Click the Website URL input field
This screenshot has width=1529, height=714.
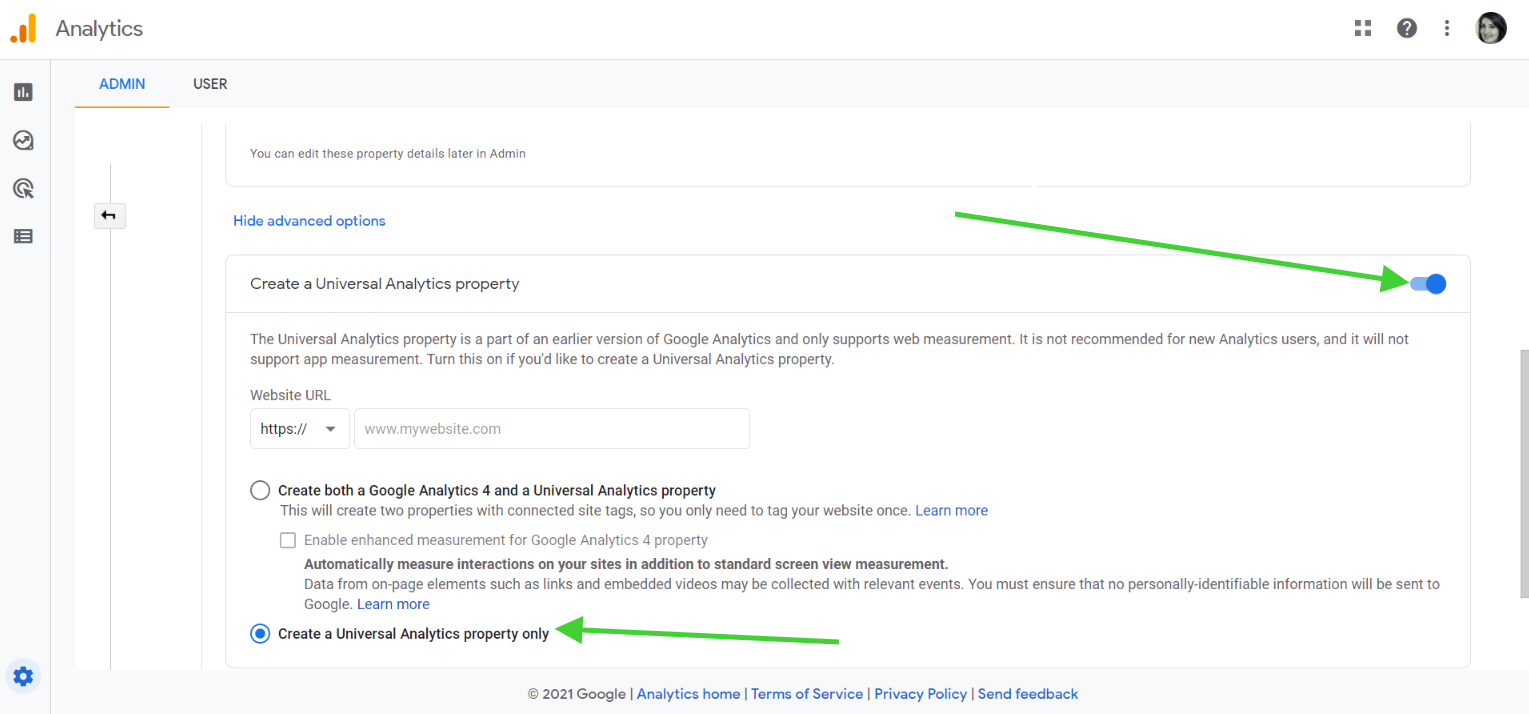[x=552, y=428]
